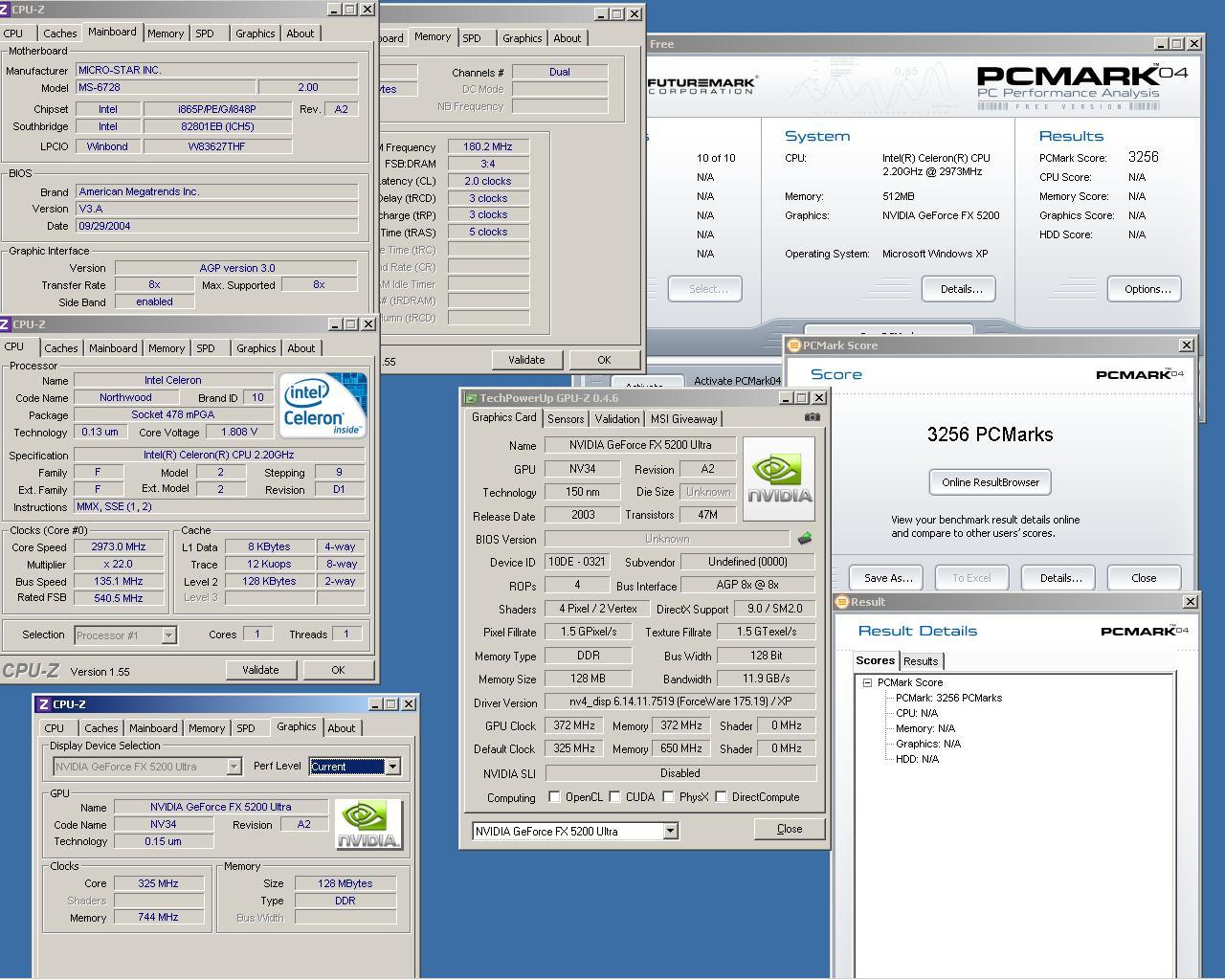Enable the CUDA checkbox
The width and height of the screenshot is (1225, 980).
pos(614,796)
